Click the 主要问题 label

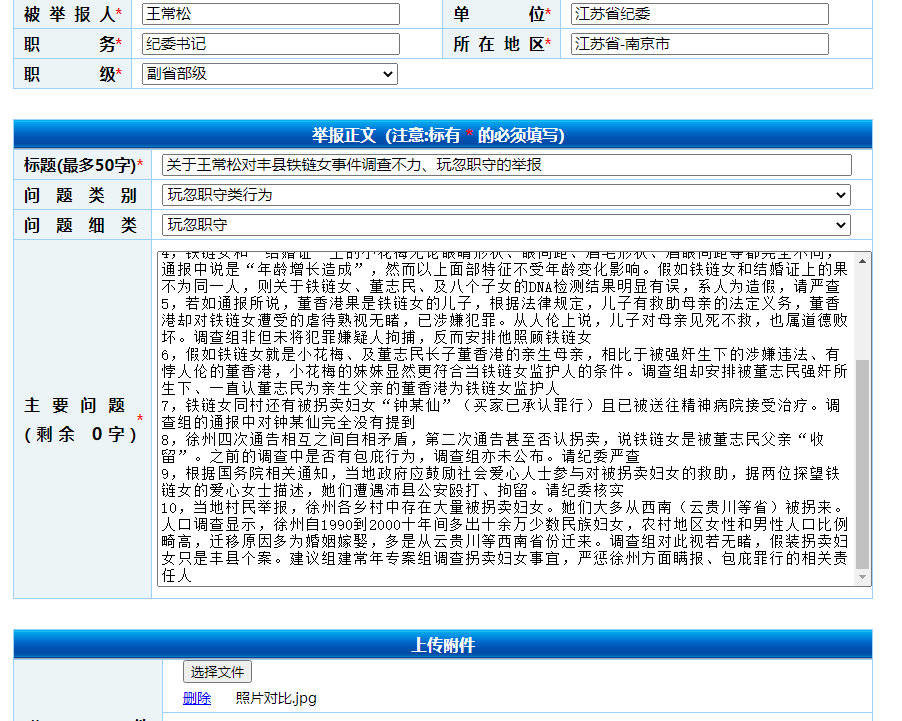[74, 406]
